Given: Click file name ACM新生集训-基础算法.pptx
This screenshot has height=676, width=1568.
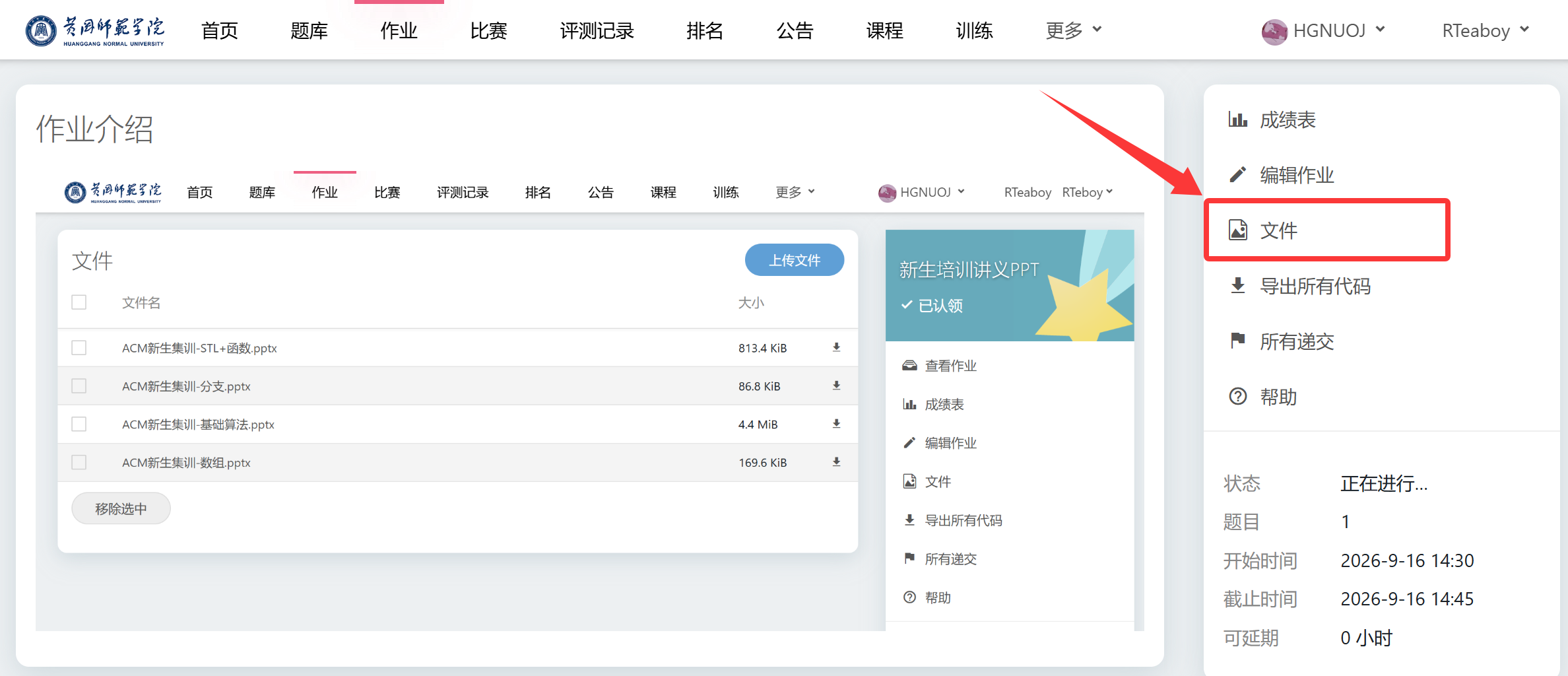Looking at the screenshot, I should coord(198,424).
